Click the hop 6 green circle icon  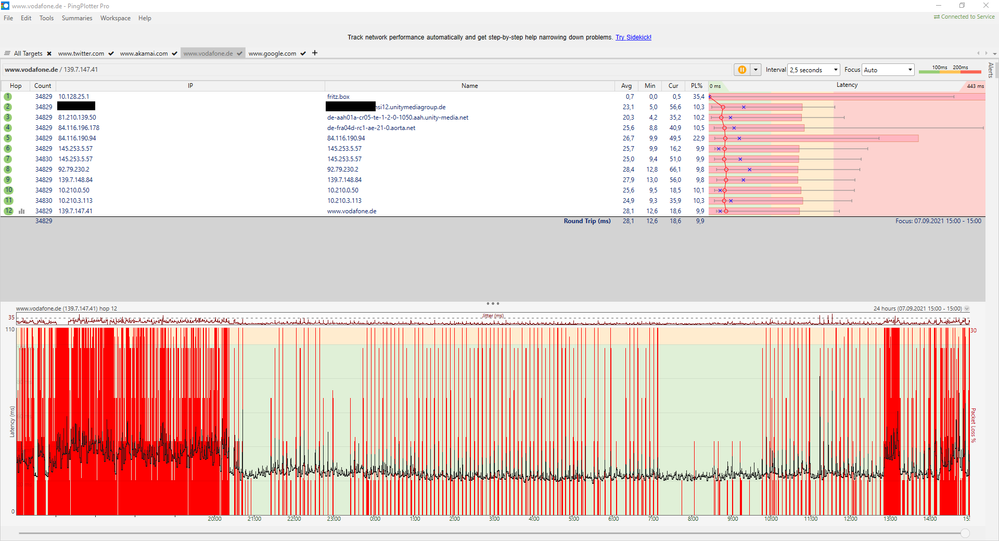tap(8, 148)
